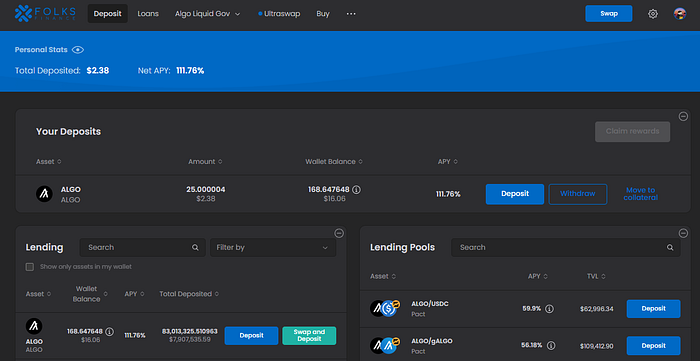Click the magnifier icon in Lending search
The image size is (700, 361).
[195, 247]
